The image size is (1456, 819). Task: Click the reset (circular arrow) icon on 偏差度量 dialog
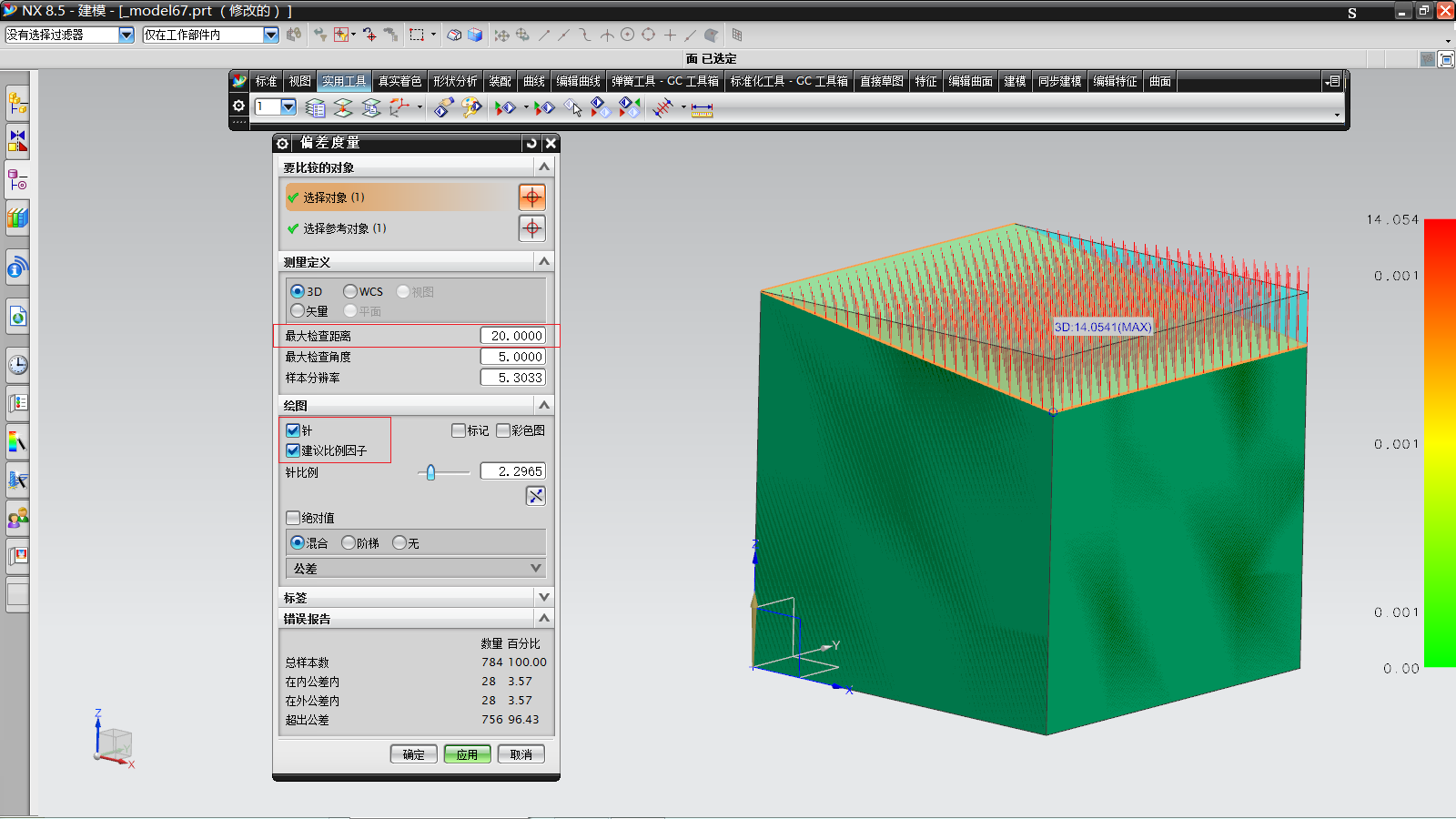tap(531, 143)
